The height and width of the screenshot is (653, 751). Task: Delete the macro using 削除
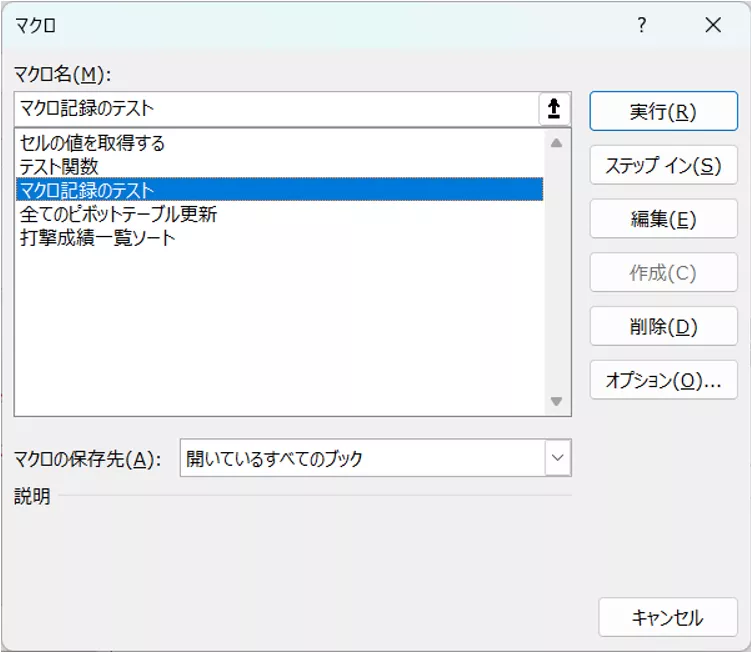point(663,327)
